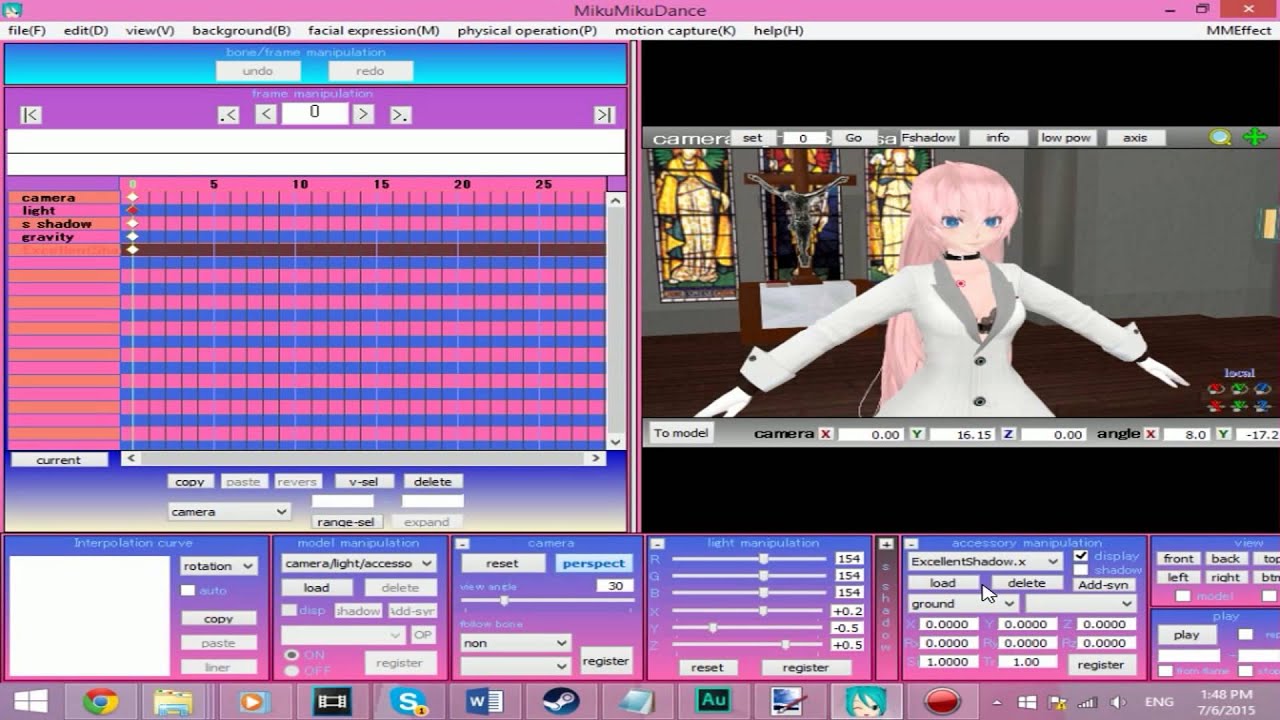
Task: Jump to the last frame arrow button
Action: (603, 115)
